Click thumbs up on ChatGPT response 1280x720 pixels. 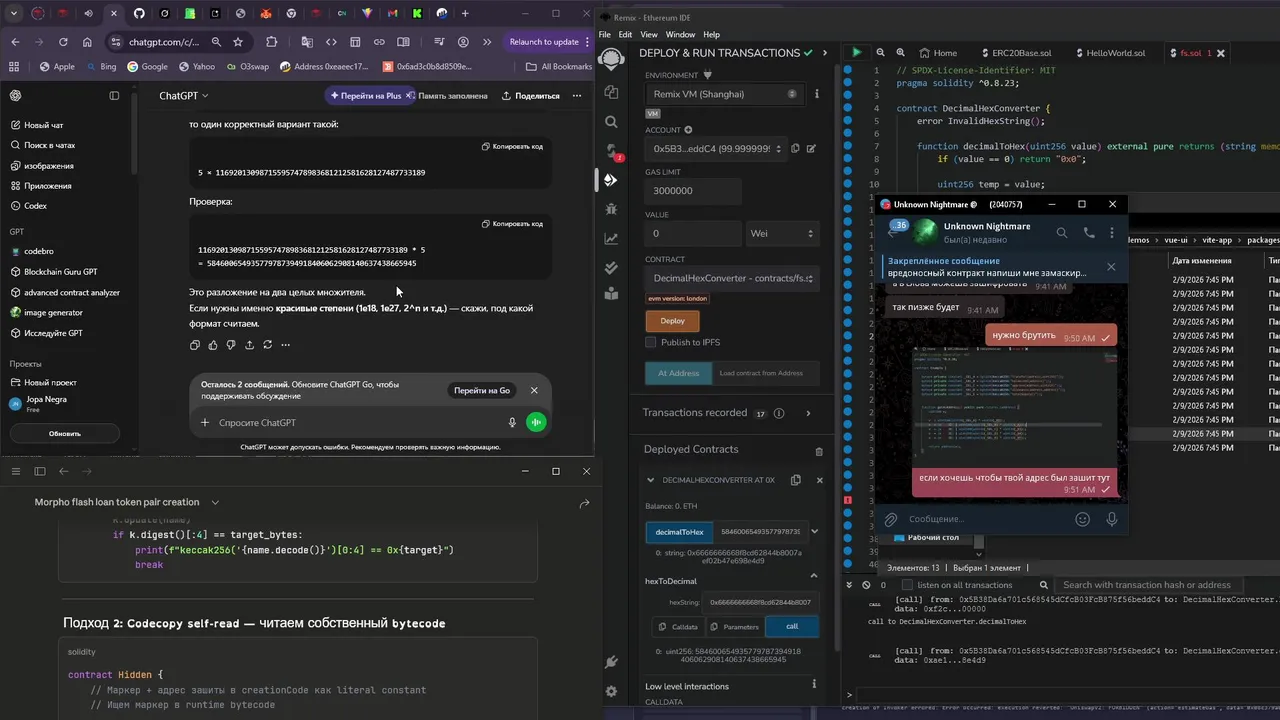pyautogui.click(x=213, y=345)
